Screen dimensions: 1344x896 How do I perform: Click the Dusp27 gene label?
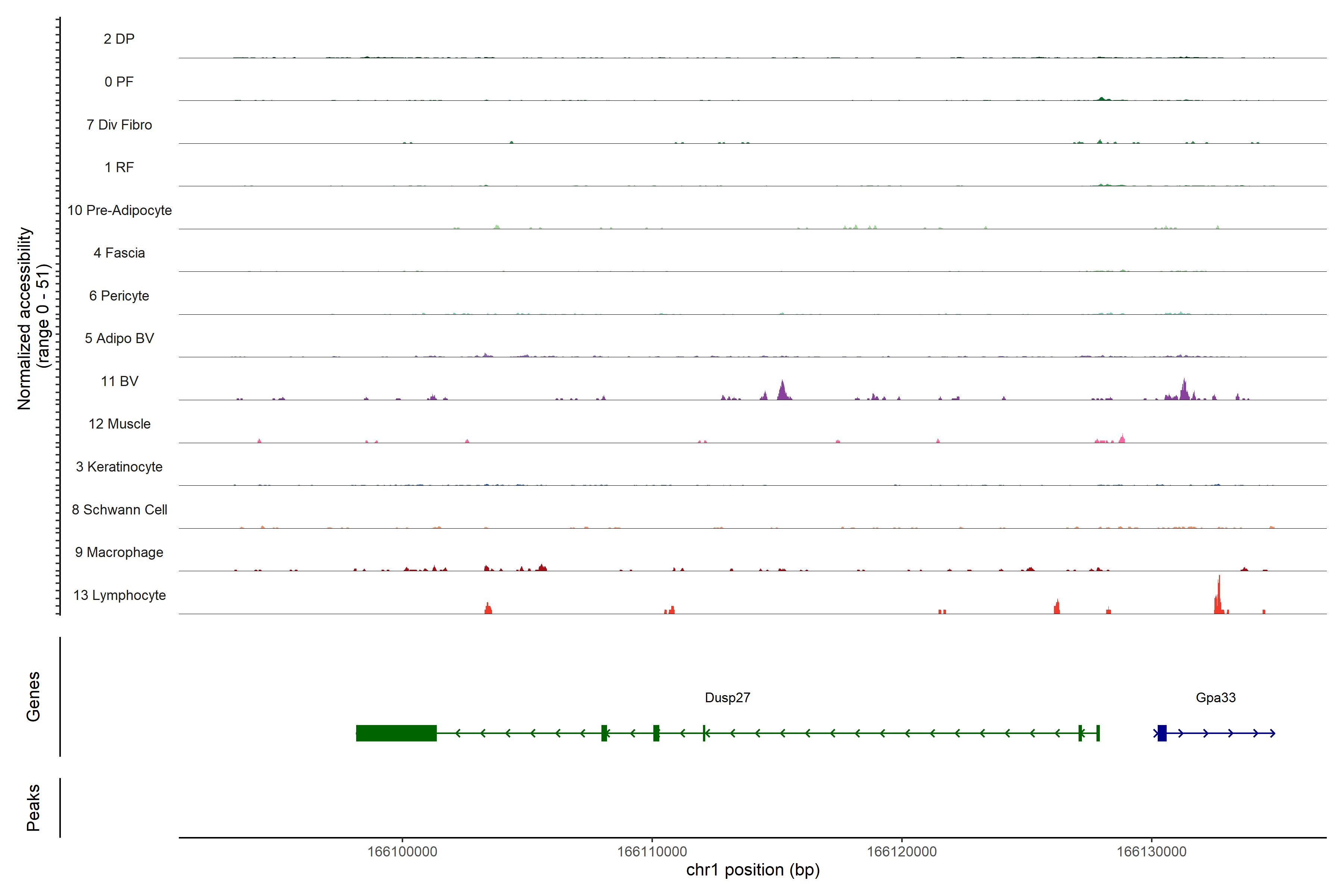(727, 698)
